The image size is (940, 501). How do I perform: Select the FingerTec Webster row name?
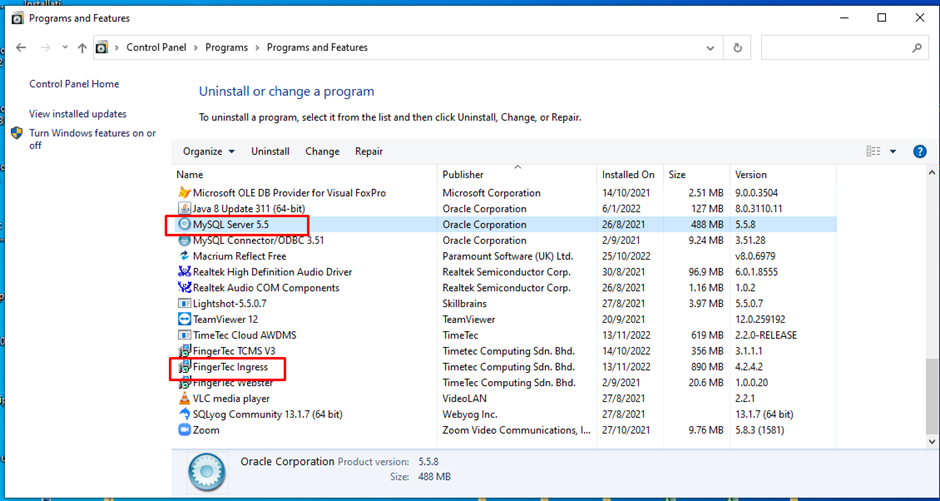pyautogui.click(x=233, y=383)
